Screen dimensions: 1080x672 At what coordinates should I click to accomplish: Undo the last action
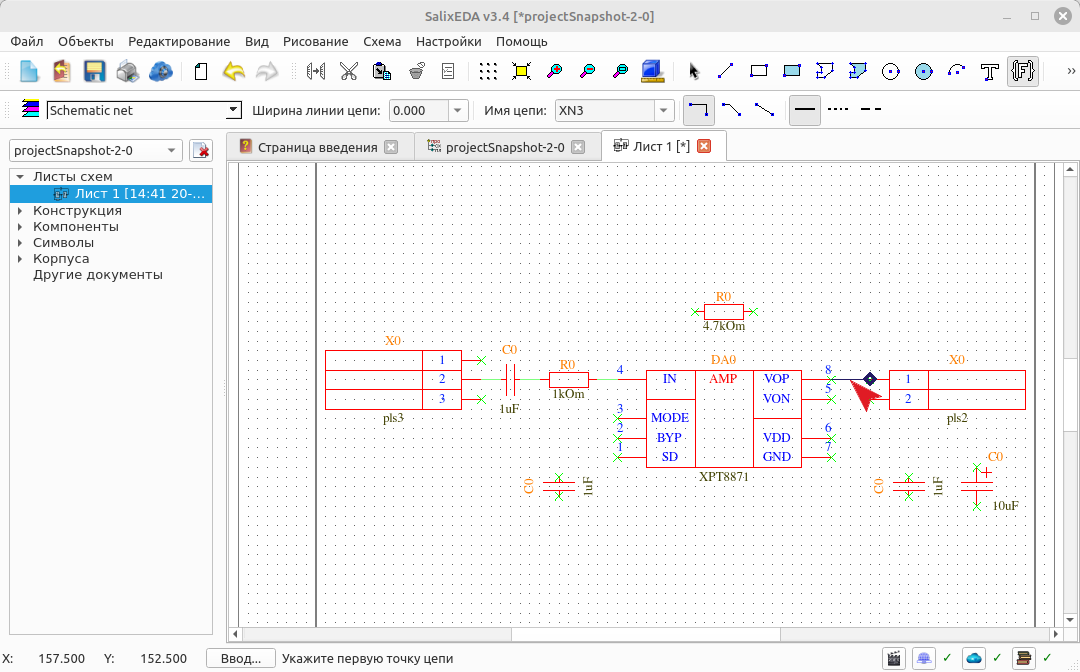coord(233,71)
